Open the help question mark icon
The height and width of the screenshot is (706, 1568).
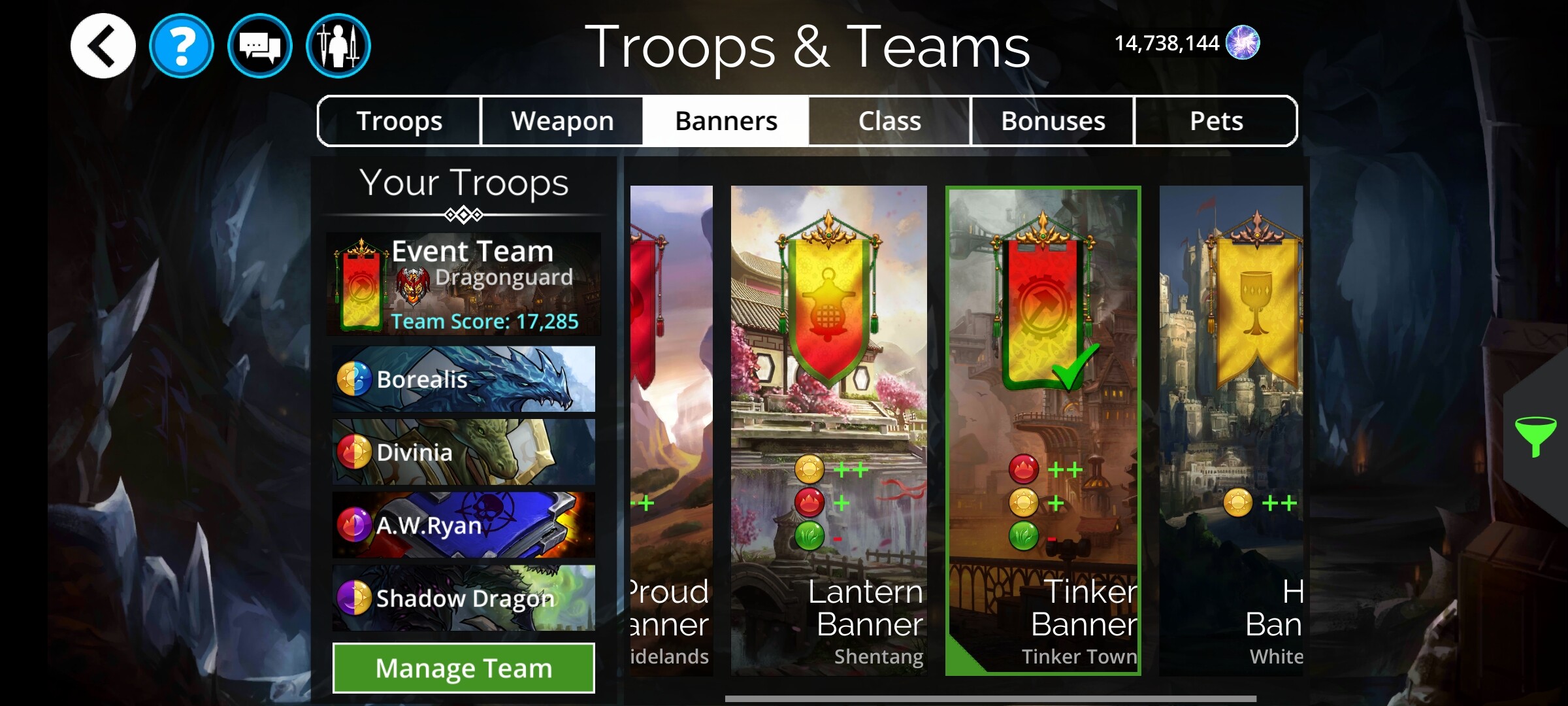tap(182, 46)
